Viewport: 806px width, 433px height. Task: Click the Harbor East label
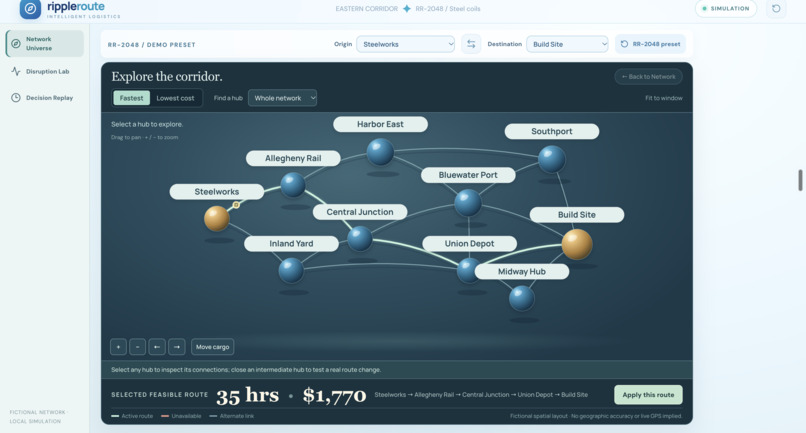(x=380, y=124)
